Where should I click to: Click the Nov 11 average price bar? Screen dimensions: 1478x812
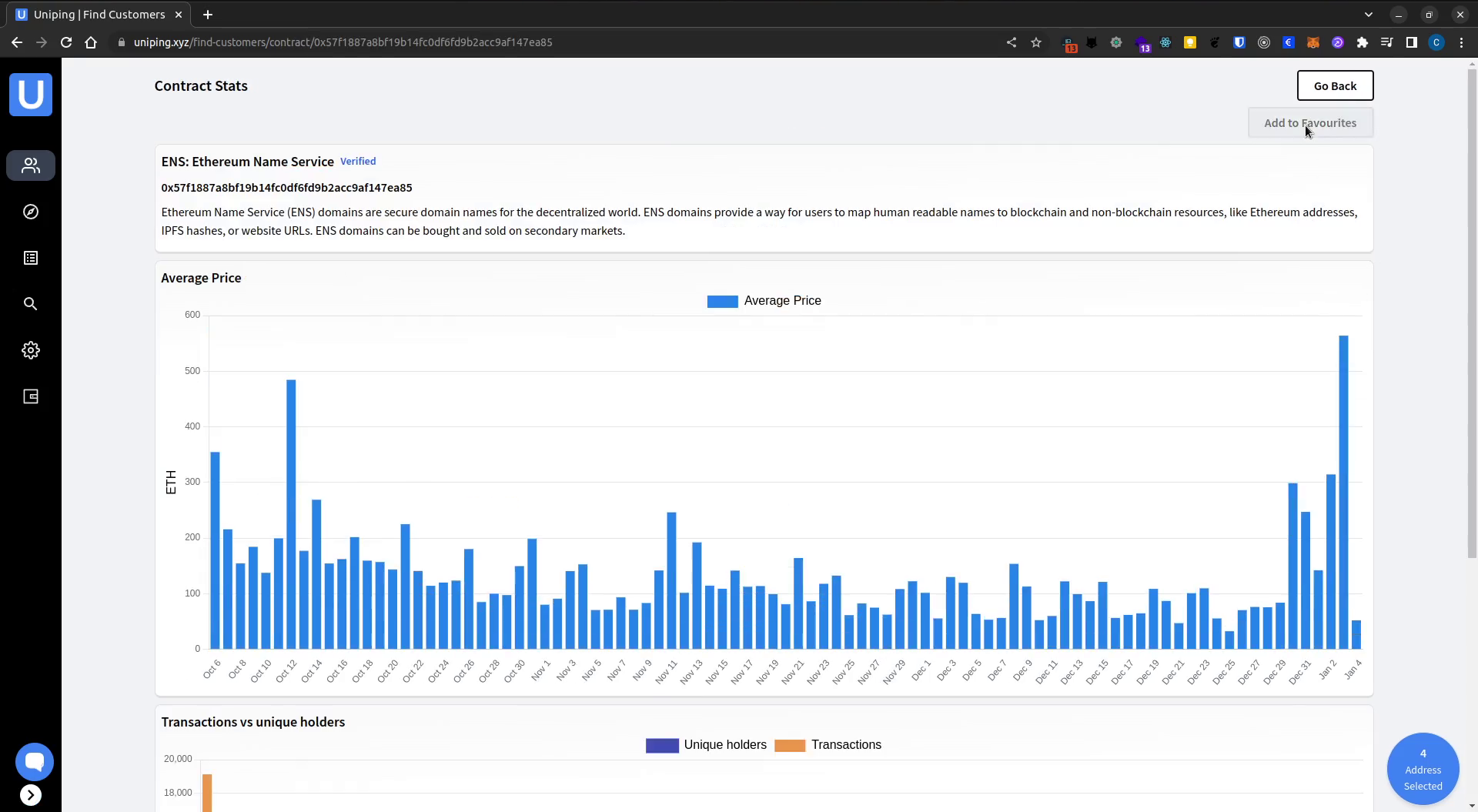click(671, 580)
